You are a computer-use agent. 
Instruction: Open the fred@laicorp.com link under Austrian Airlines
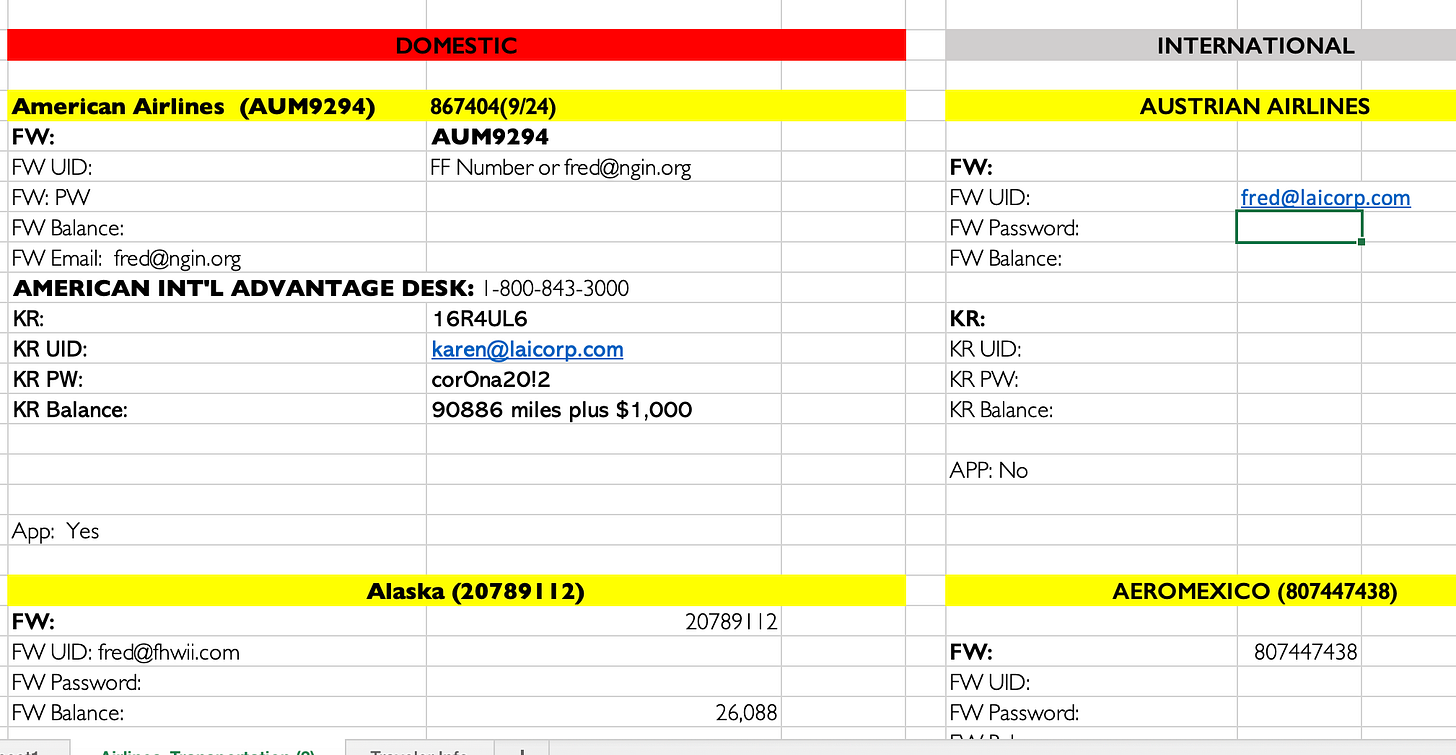click(1325, 197)
